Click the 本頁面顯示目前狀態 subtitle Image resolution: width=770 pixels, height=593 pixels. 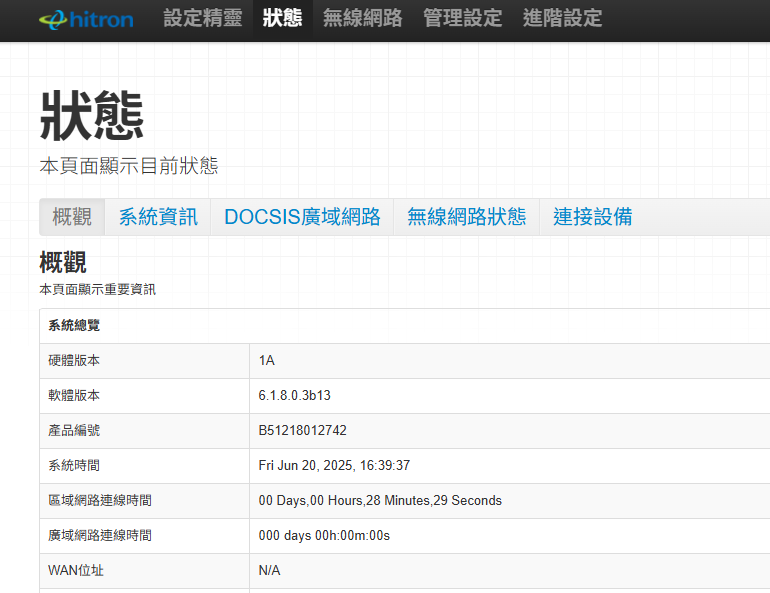click(x=129, y=166)
